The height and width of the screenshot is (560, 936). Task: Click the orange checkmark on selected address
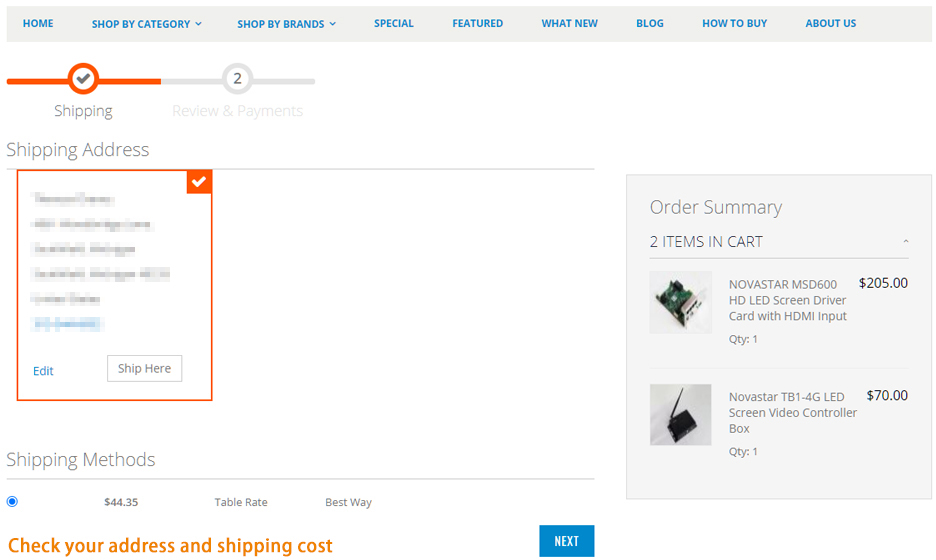pyautogui.click(x=199, y=181)
